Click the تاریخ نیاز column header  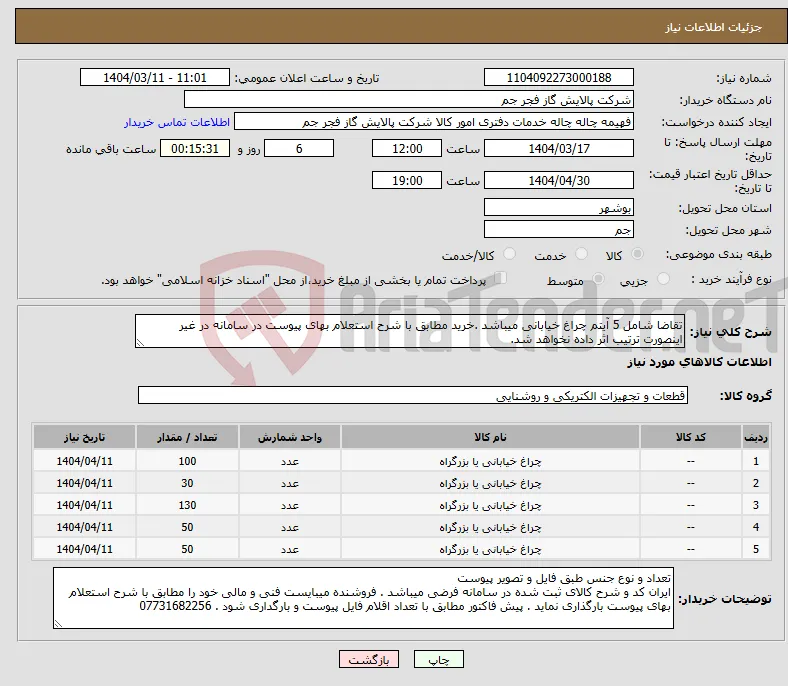pyautogui.click(x=84, y=437)
